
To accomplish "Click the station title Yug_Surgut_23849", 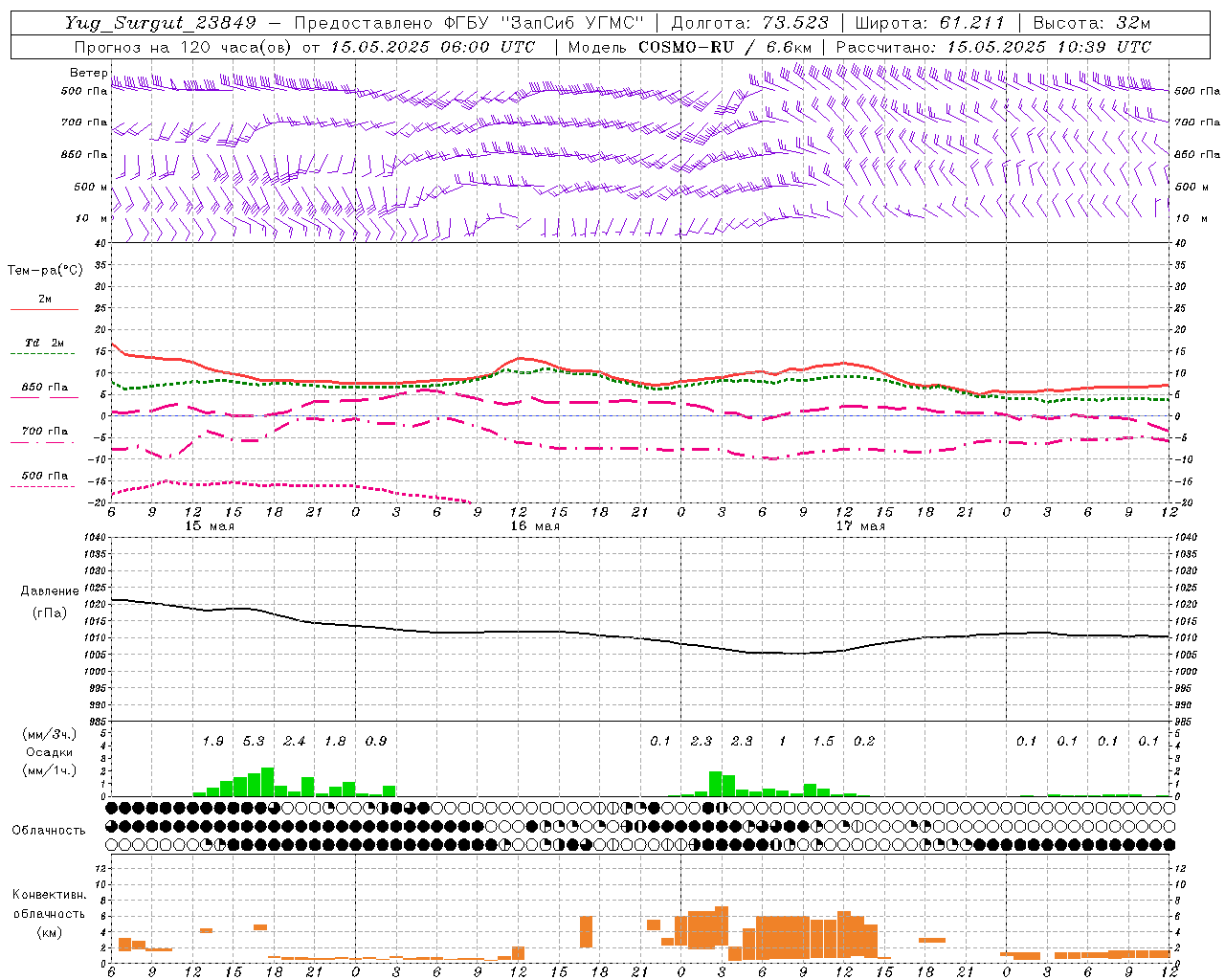I will 162,23.
